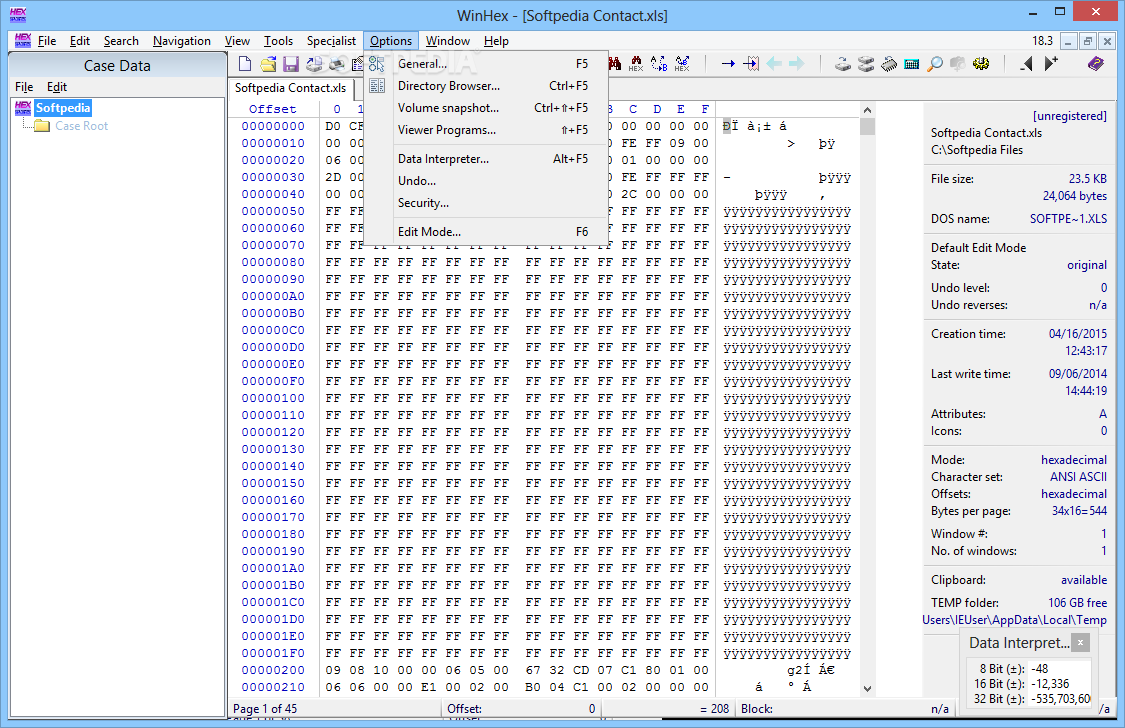Select the Softpedia case tree item
Viewport: 1125px width, 728px height.
pos(63,108)
